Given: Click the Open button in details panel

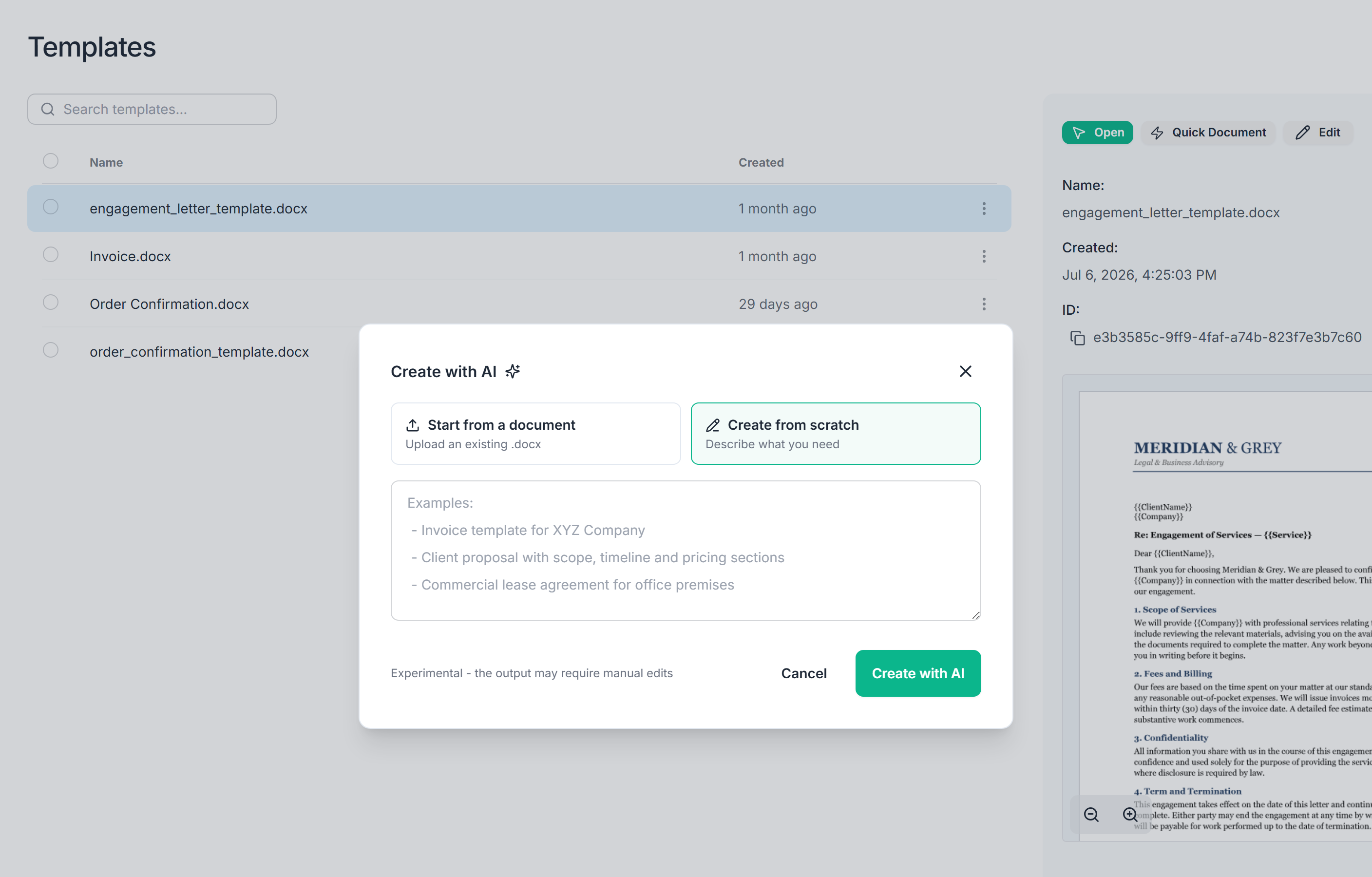Looking at the screenshot, I should tap(1097, 133).
